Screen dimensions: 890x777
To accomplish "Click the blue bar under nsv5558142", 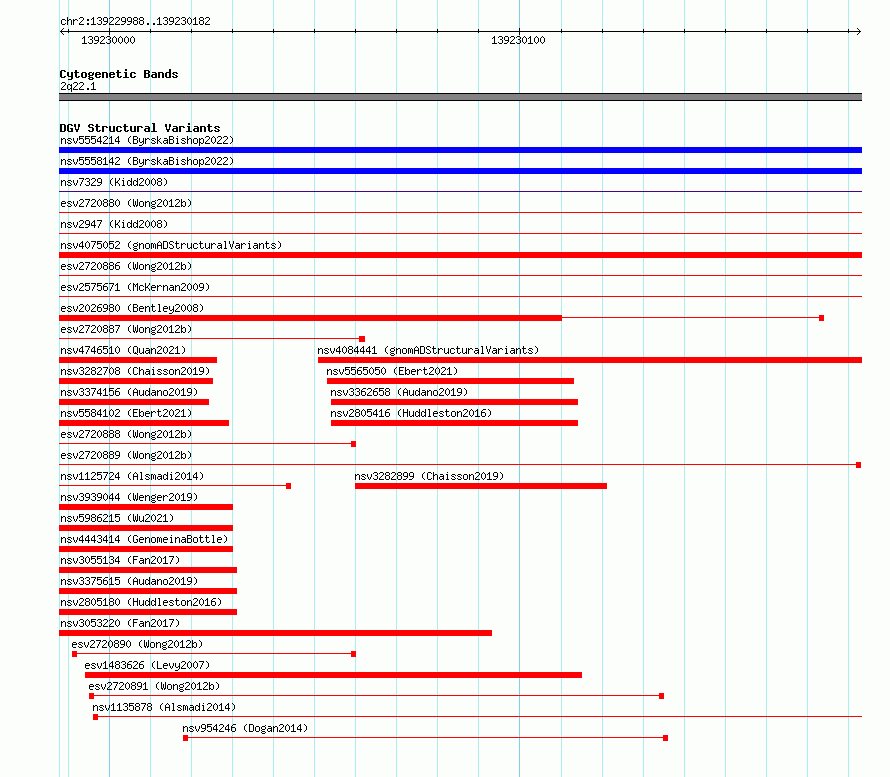I will 460,171.
